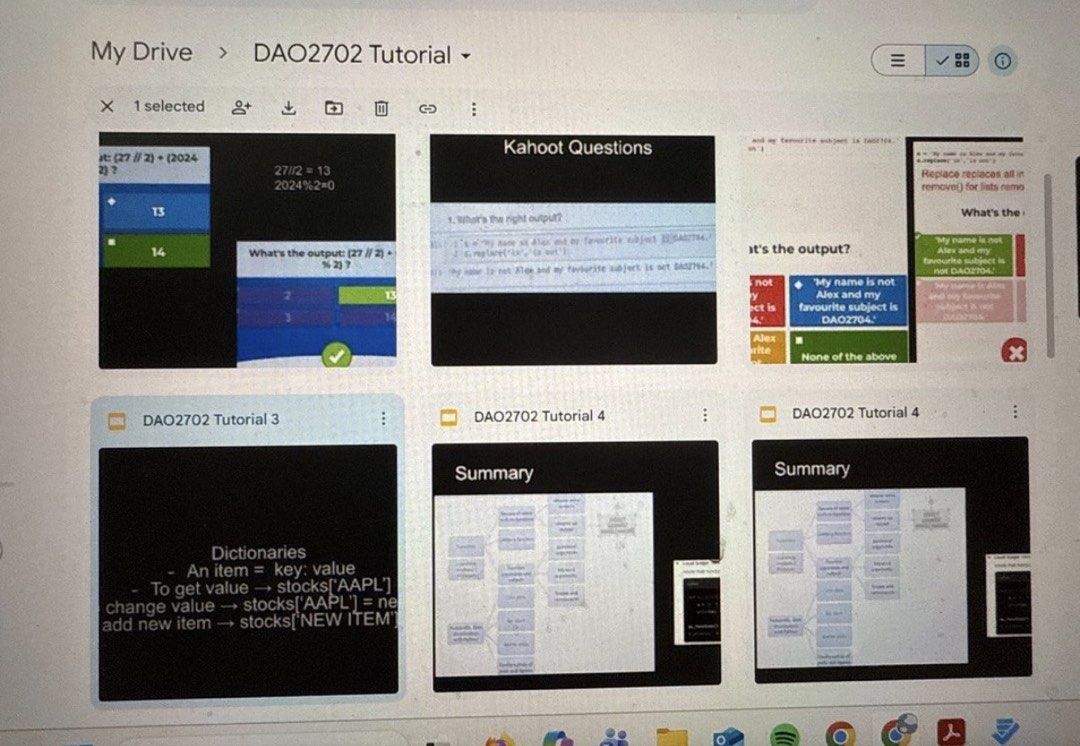
Task: Open Microsoft Teams from the taskbar
Action: click(x=614, y=738)
